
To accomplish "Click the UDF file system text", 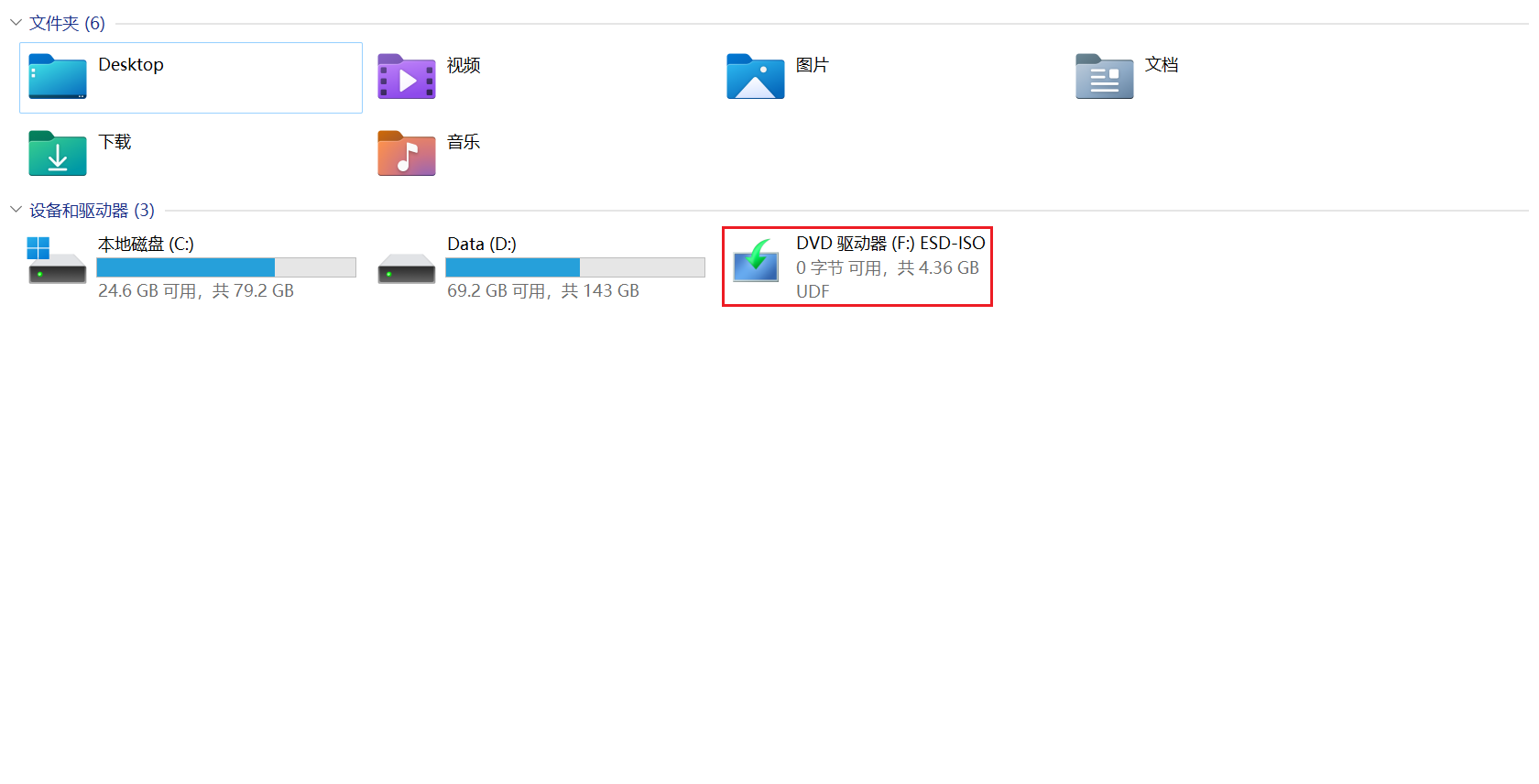I will [x=813, y=291].
